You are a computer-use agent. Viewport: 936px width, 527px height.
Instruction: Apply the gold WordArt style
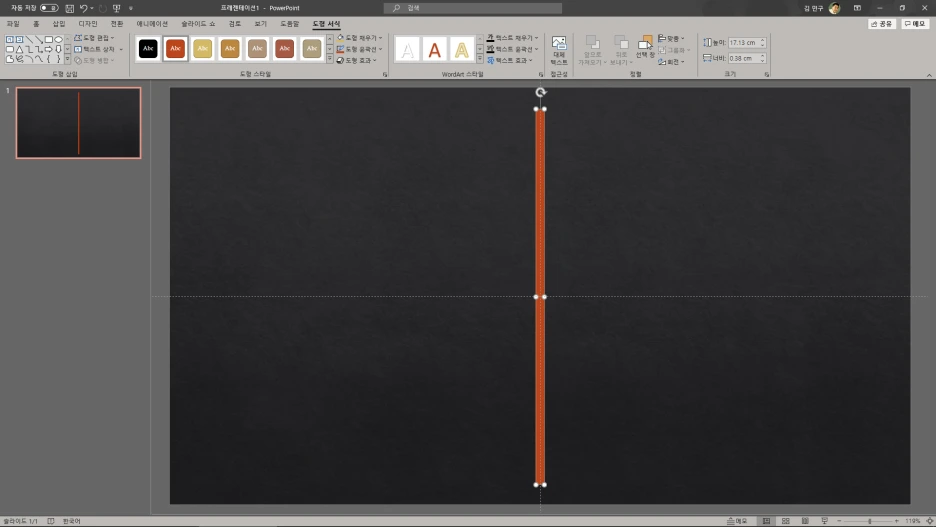[461, 50]
